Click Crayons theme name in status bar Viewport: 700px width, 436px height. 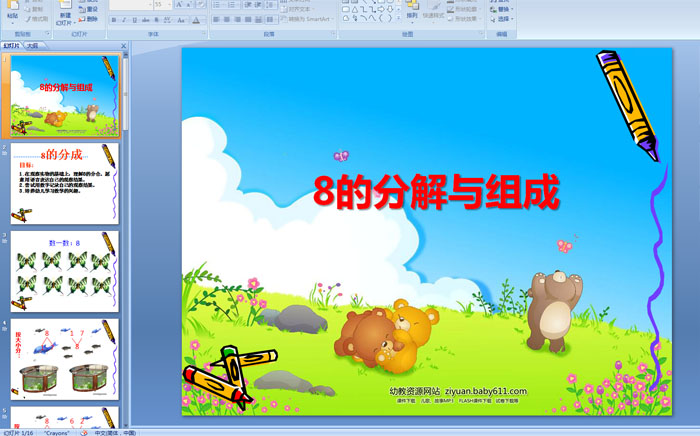[57, 433]
